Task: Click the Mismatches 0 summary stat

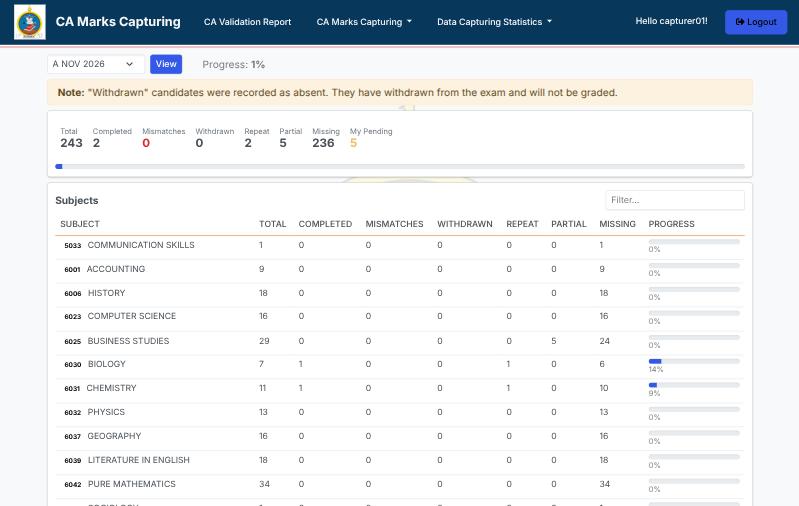Action: (164, 138)
